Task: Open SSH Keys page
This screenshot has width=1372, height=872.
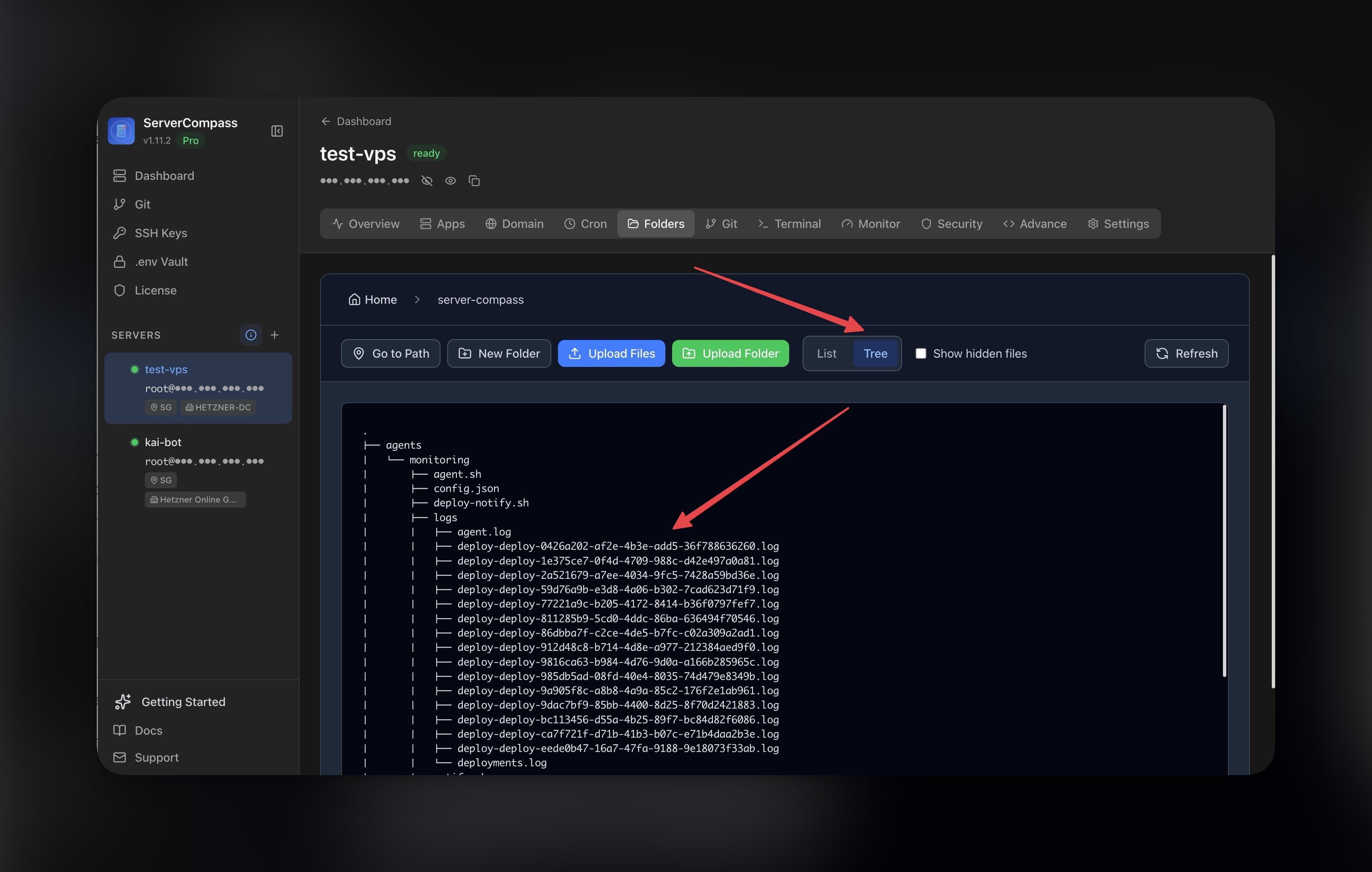Action: 198,233
